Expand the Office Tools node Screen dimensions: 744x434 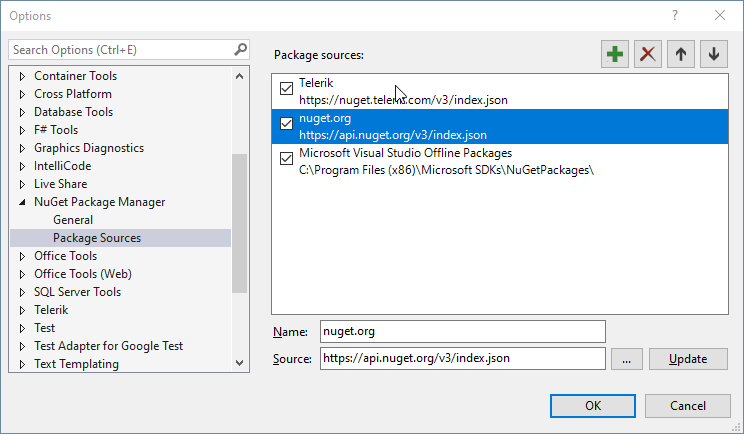pos(22,256)
